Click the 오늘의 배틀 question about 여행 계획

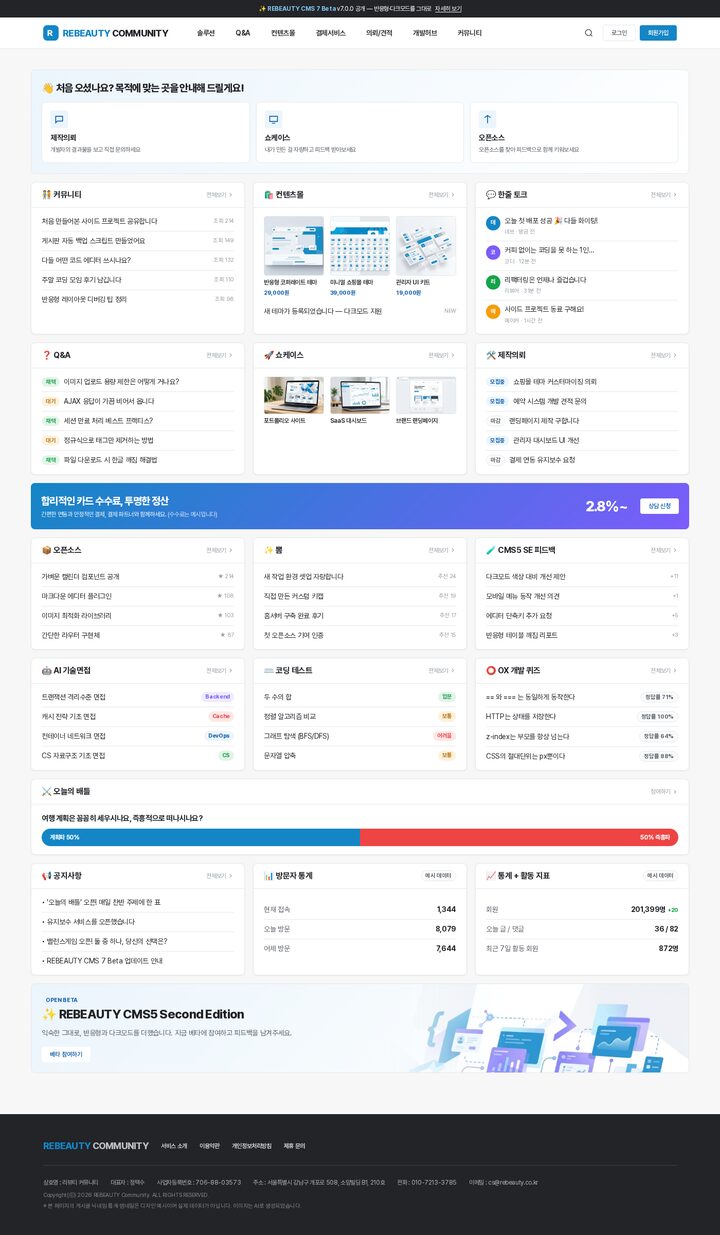[x=122, y=818]
